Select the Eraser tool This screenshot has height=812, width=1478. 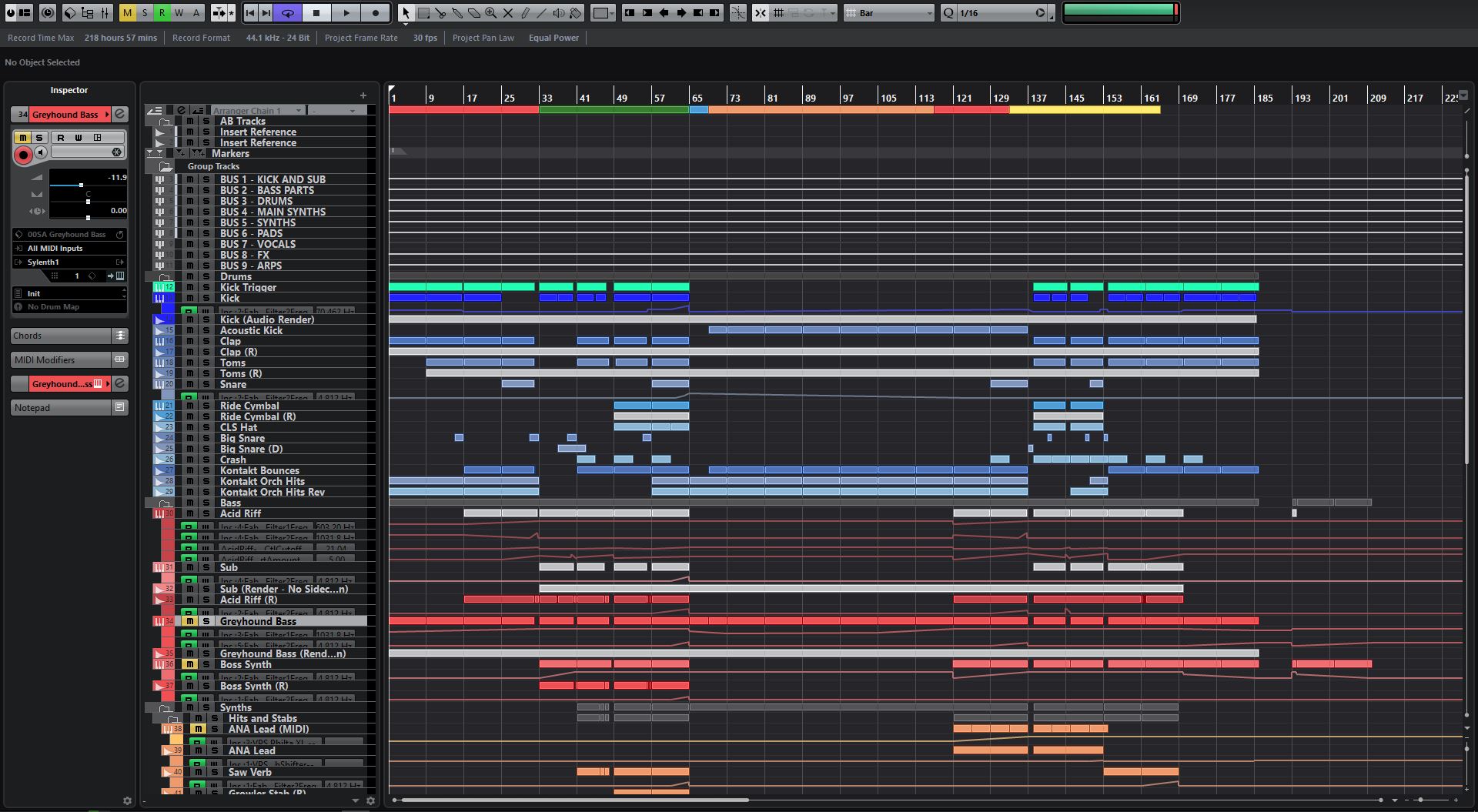tap(474, 13)
